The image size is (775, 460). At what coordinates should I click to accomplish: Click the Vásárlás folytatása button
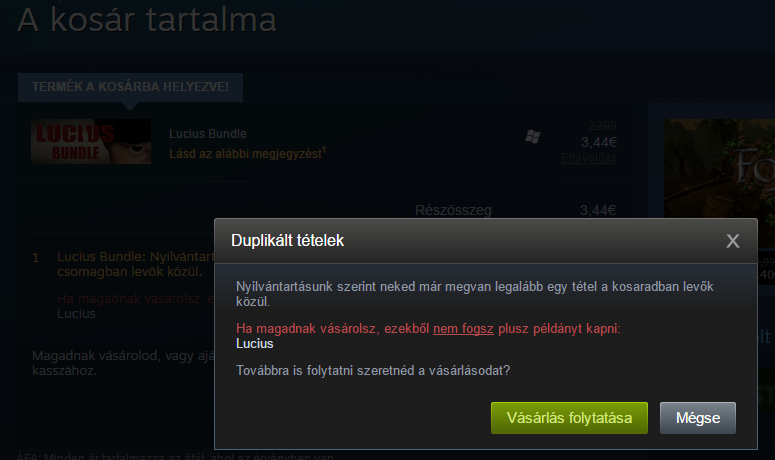pyautogui.click(x=569, y=418)
